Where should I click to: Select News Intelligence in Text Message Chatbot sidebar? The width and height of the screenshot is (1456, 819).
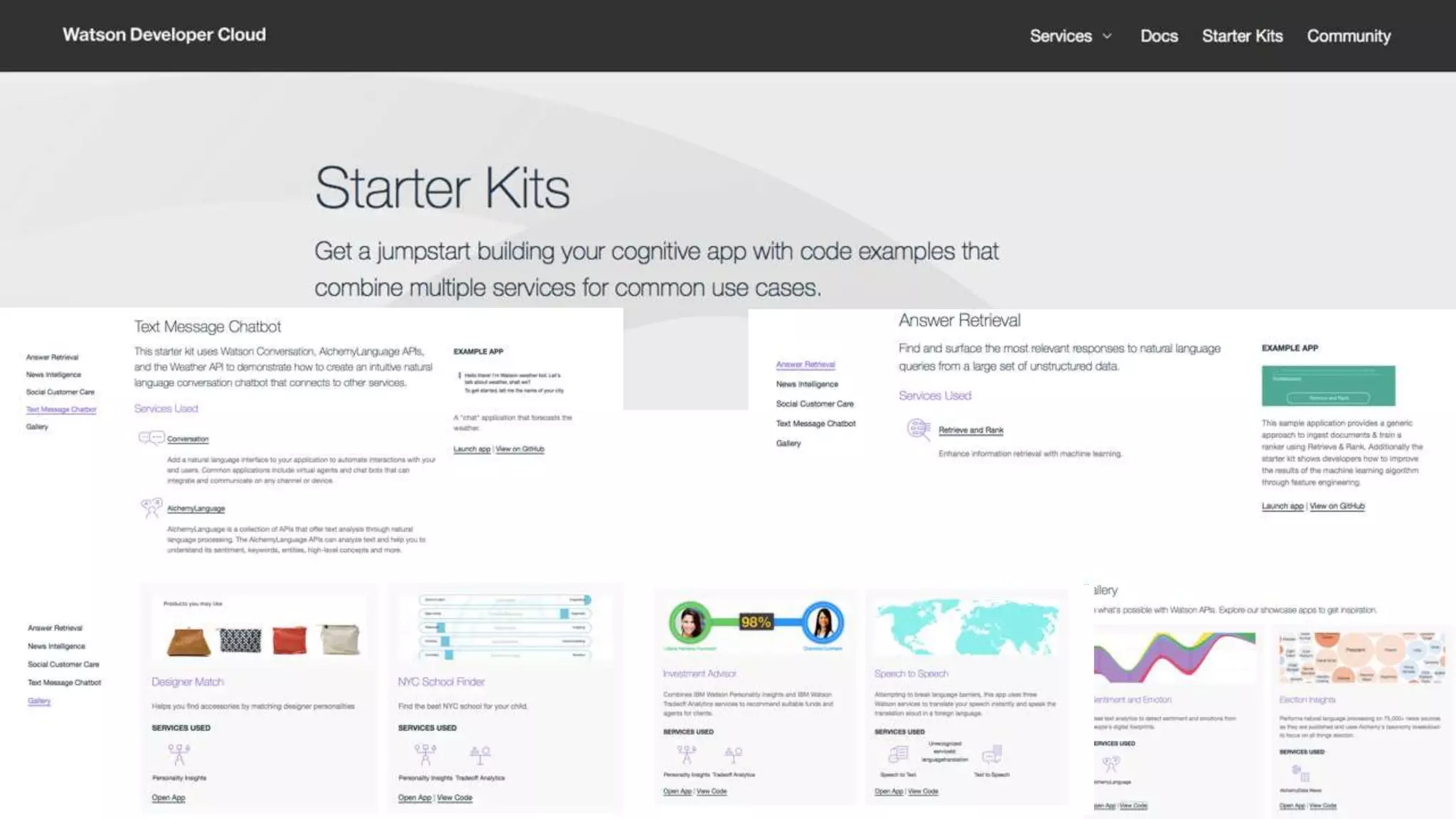[x=53, y=375]
